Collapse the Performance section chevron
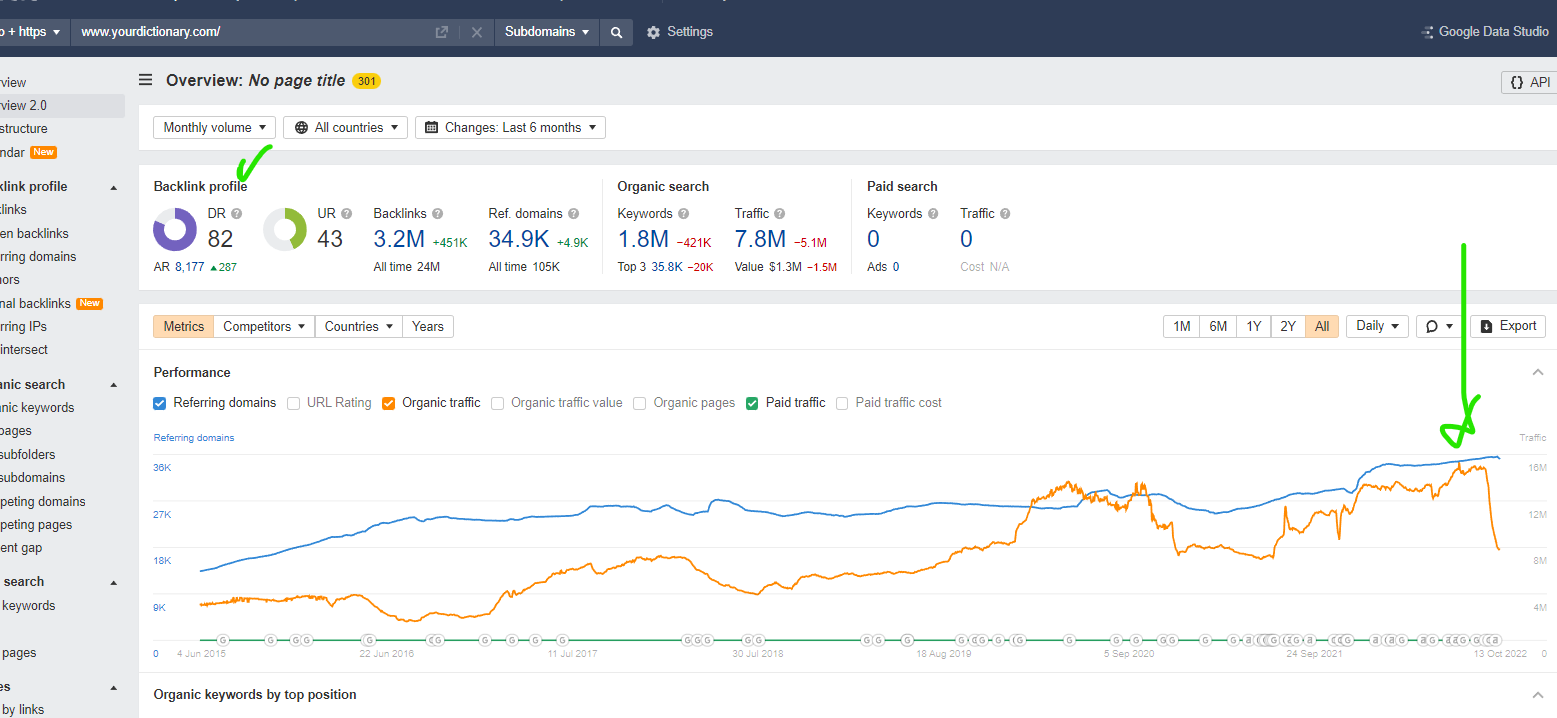 1537,372
